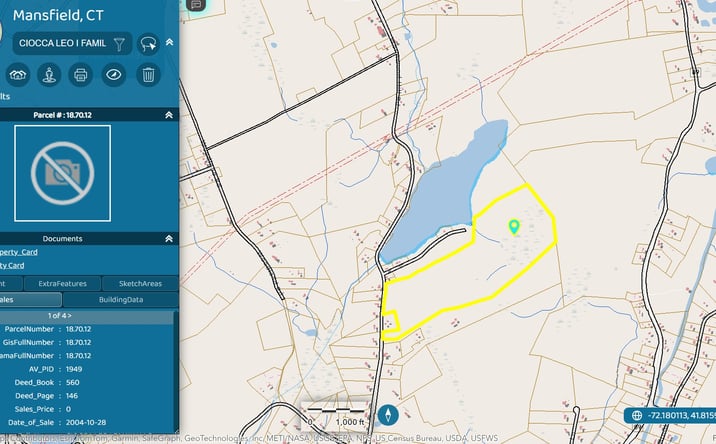Image resolution: width=716 pixels, height=444 pixels.
Task: Collapse the Parcel # 18.70.12 section
Action: [x=169, y=115]
